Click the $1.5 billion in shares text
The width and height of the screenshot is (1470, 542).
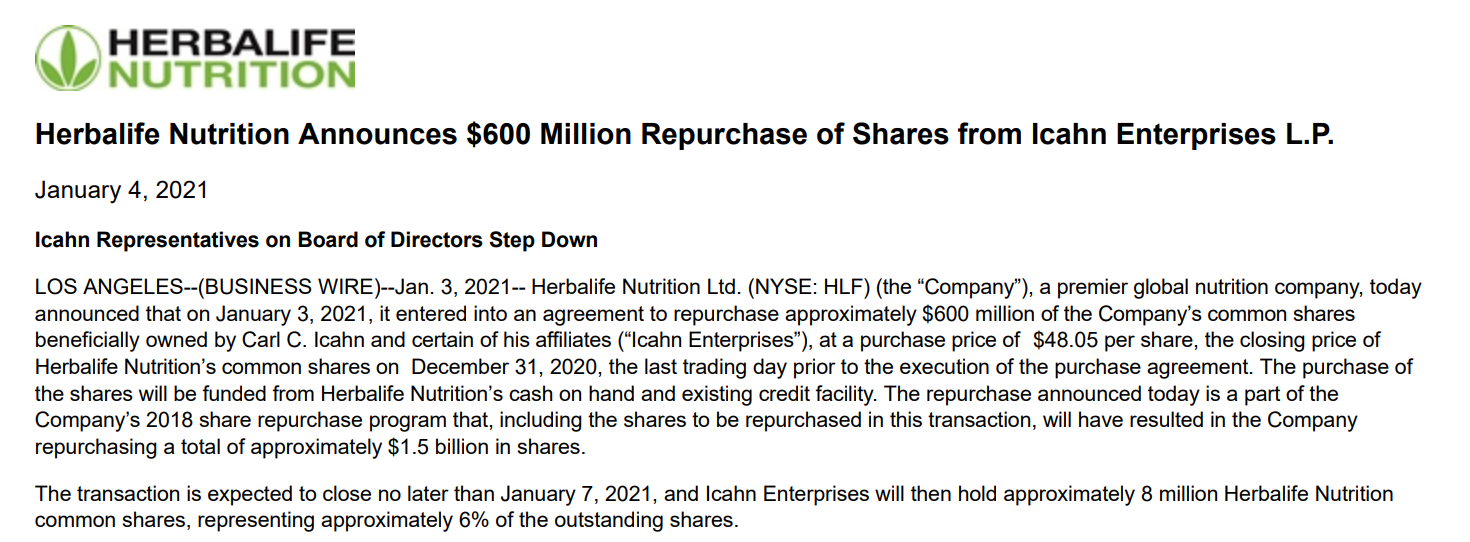pos(483,447)
